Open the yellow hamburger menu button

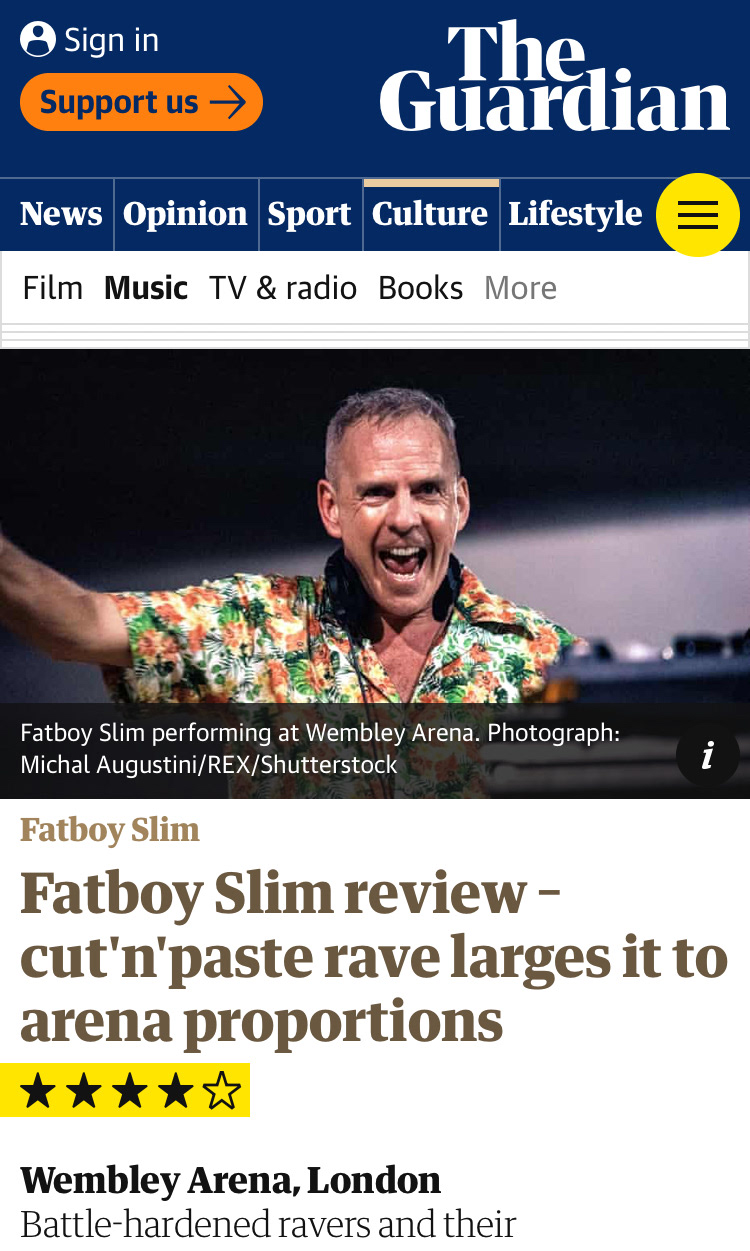[698, 215]
